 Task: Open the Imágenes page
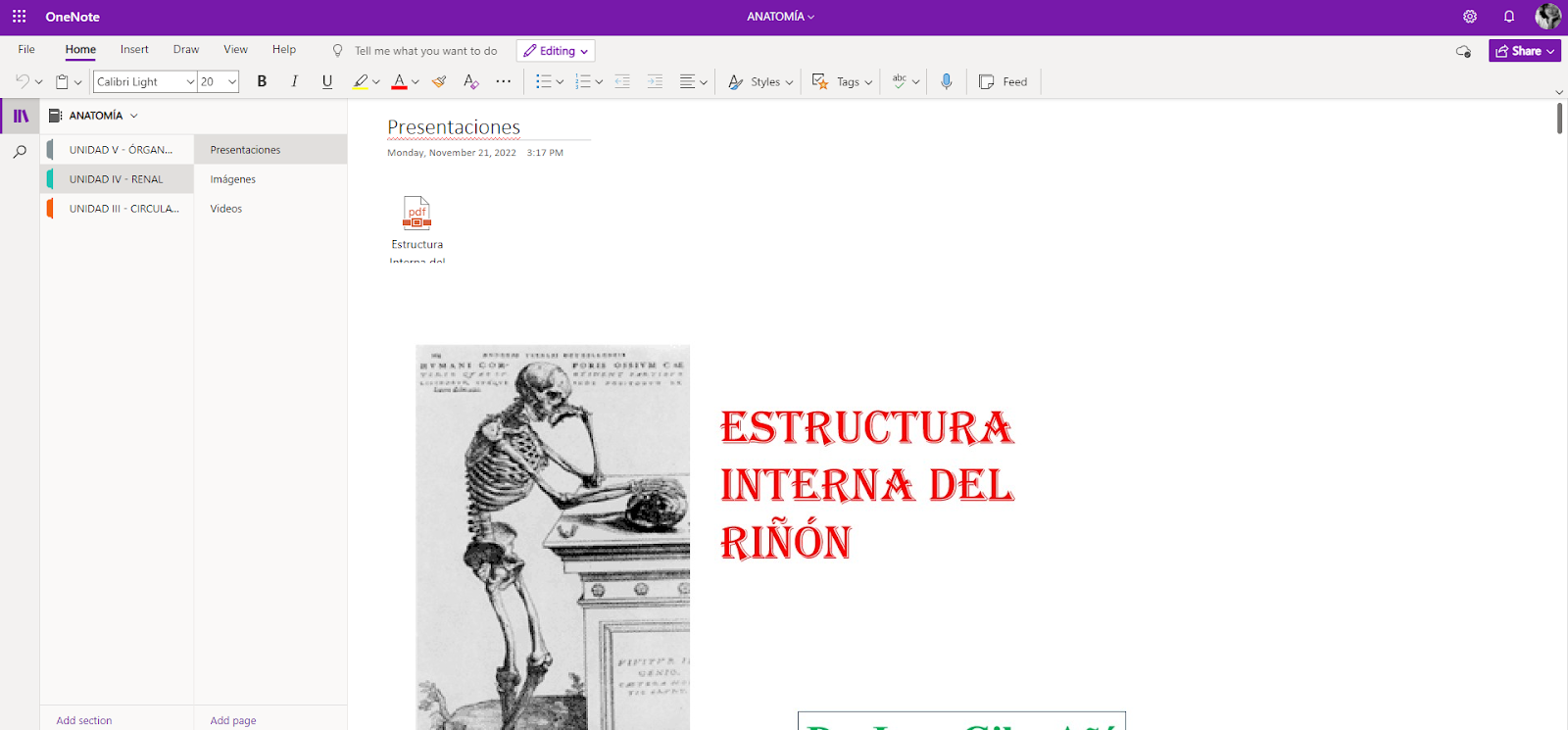coord(270,179)
